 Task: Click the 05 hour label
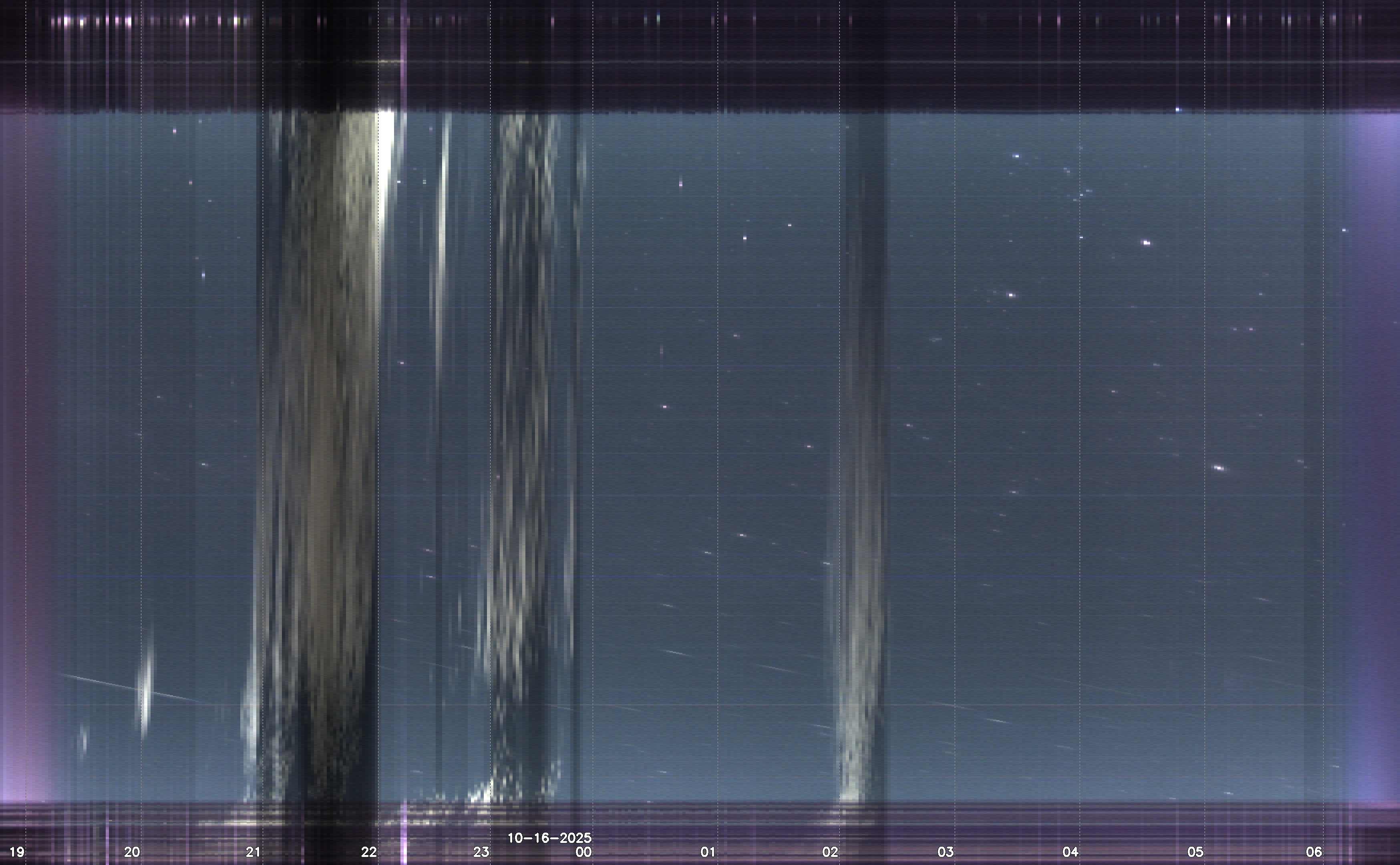pos(1195,852)
